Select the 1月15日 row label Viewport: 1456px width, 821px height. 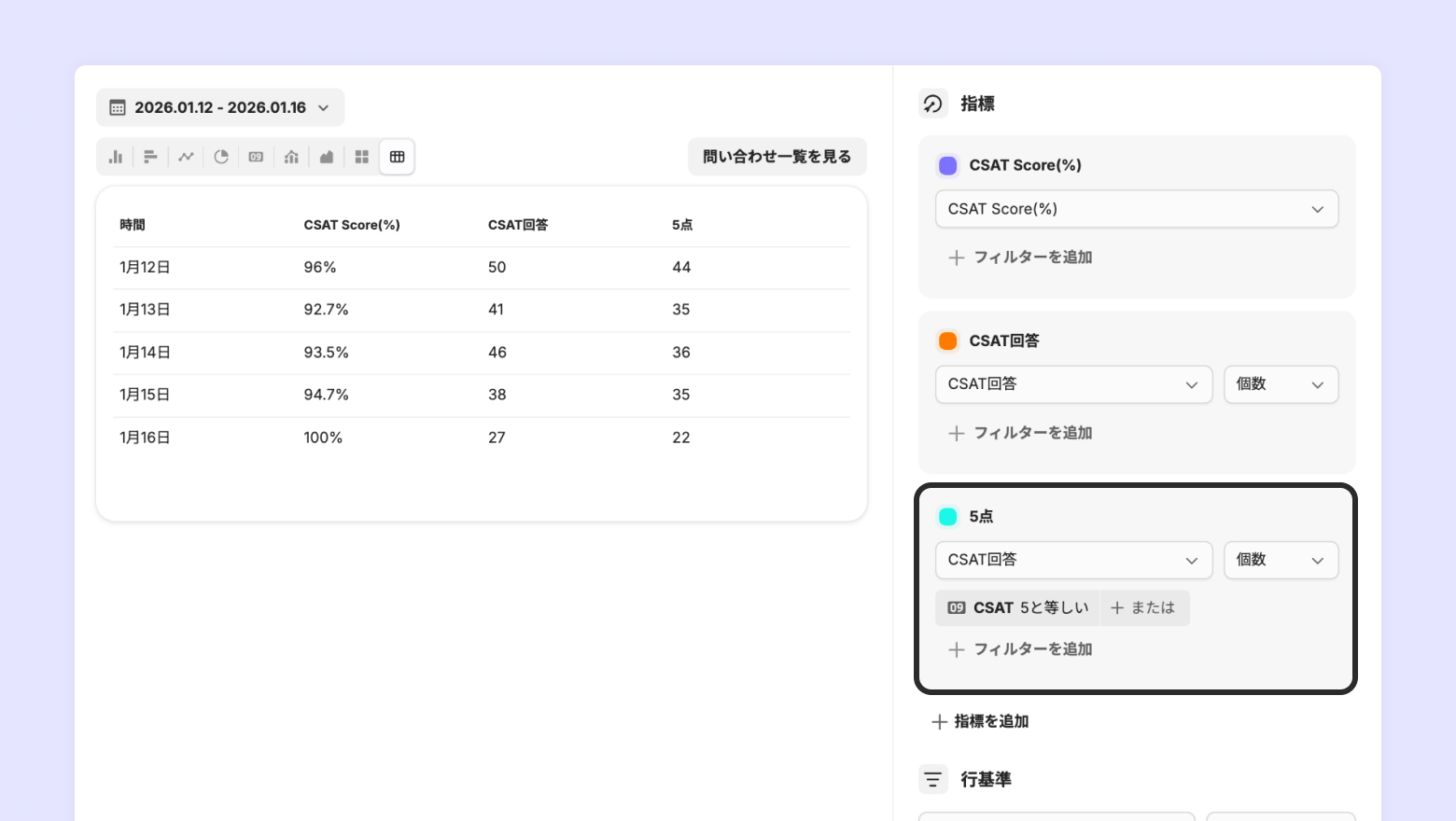coord(145,395)
